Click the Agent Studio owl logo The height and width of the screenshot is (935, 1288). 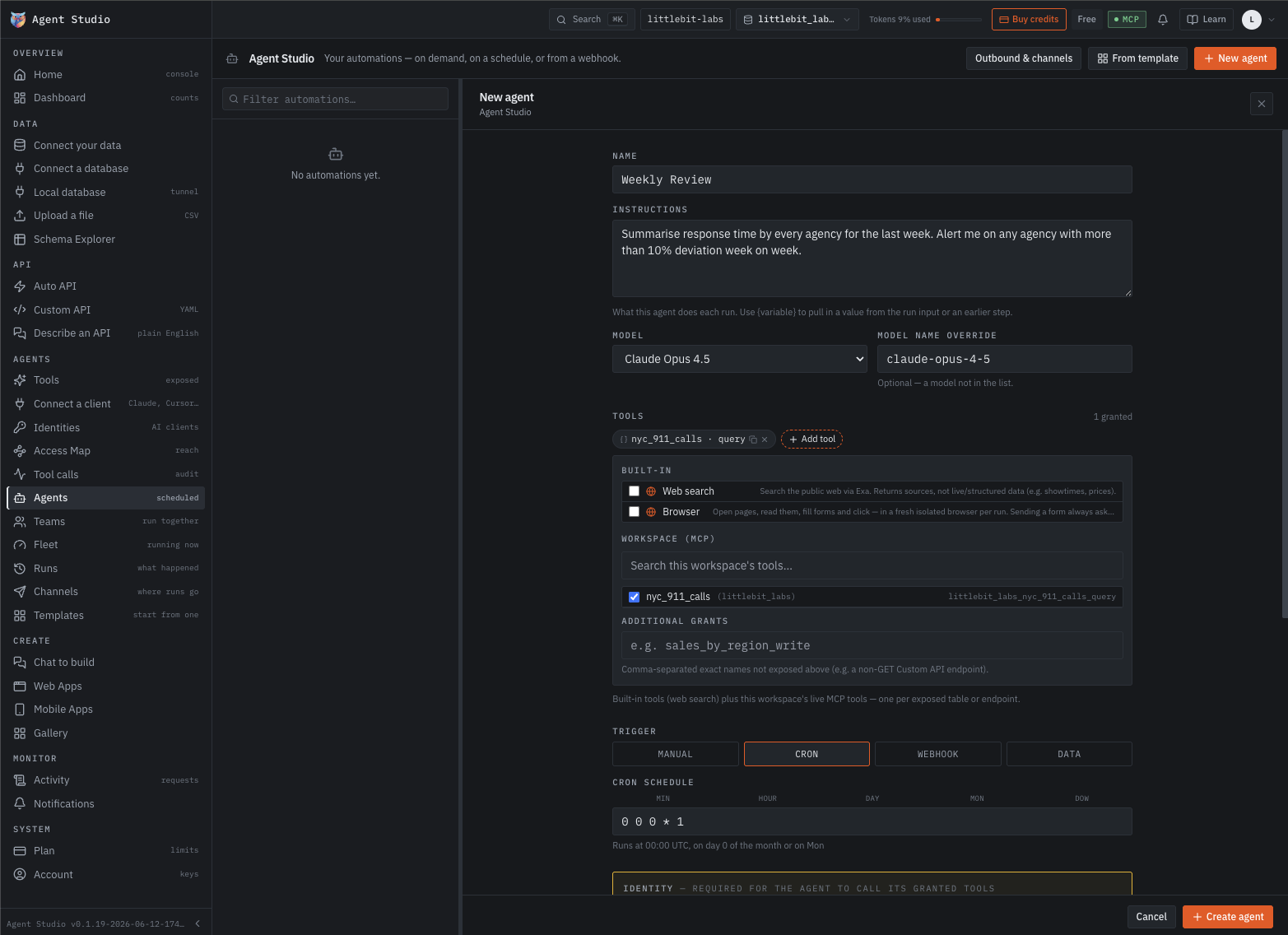17,20
